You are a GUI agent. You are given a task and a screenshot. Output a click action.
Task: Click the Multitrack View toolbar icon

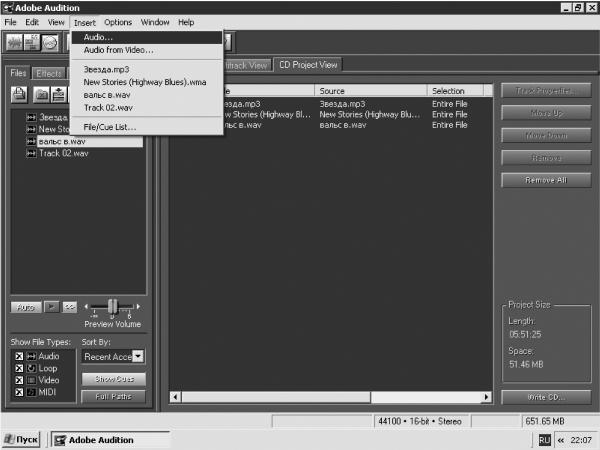point(32,42)
